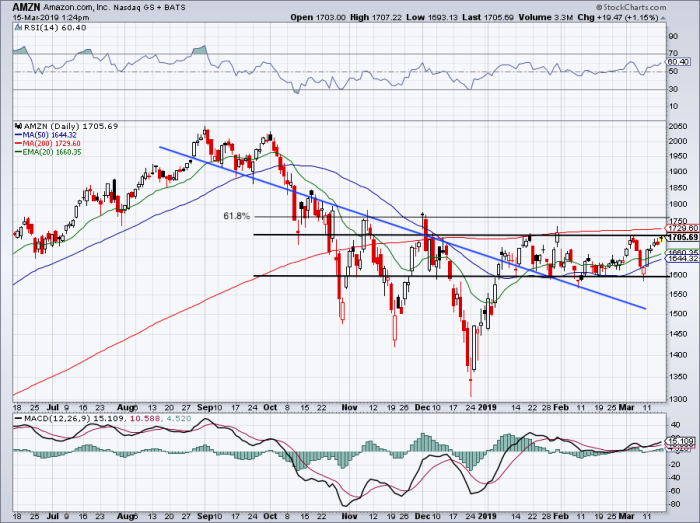Screen dimensions: 700x523
Task: Click the RSI(14) legend icon
Action: pos(18,28)
